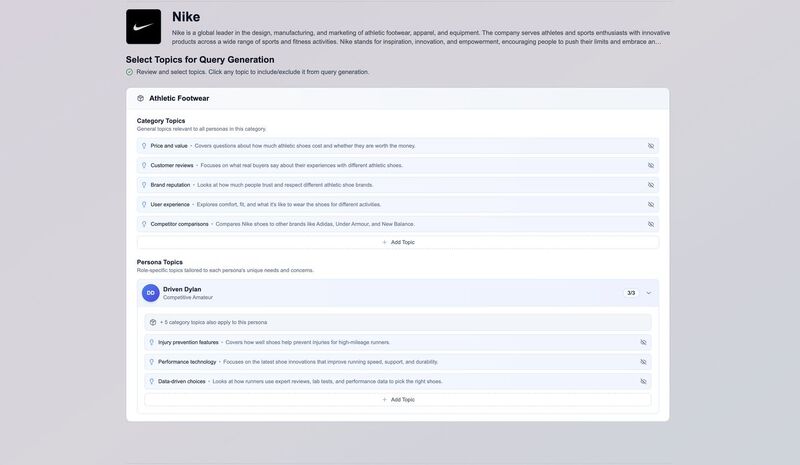800x465 pixels.
Task: Hide the Price and value topic
Action: (651, 146)
